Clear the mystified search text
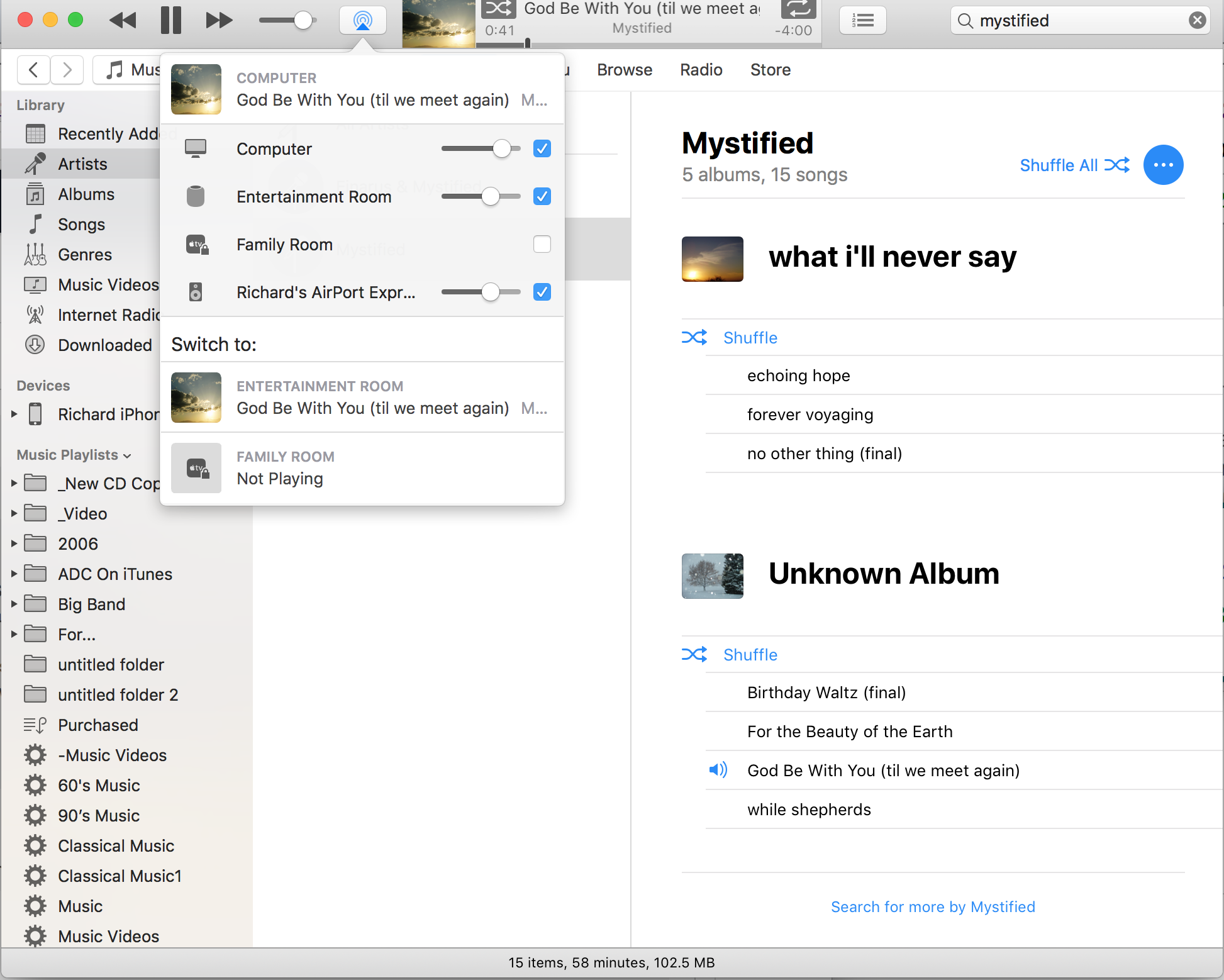 pos(1197,21)
